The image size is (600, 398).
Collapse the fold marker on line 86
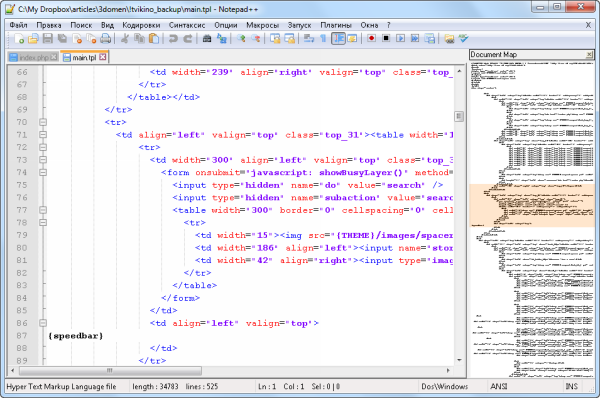(43, 323)
